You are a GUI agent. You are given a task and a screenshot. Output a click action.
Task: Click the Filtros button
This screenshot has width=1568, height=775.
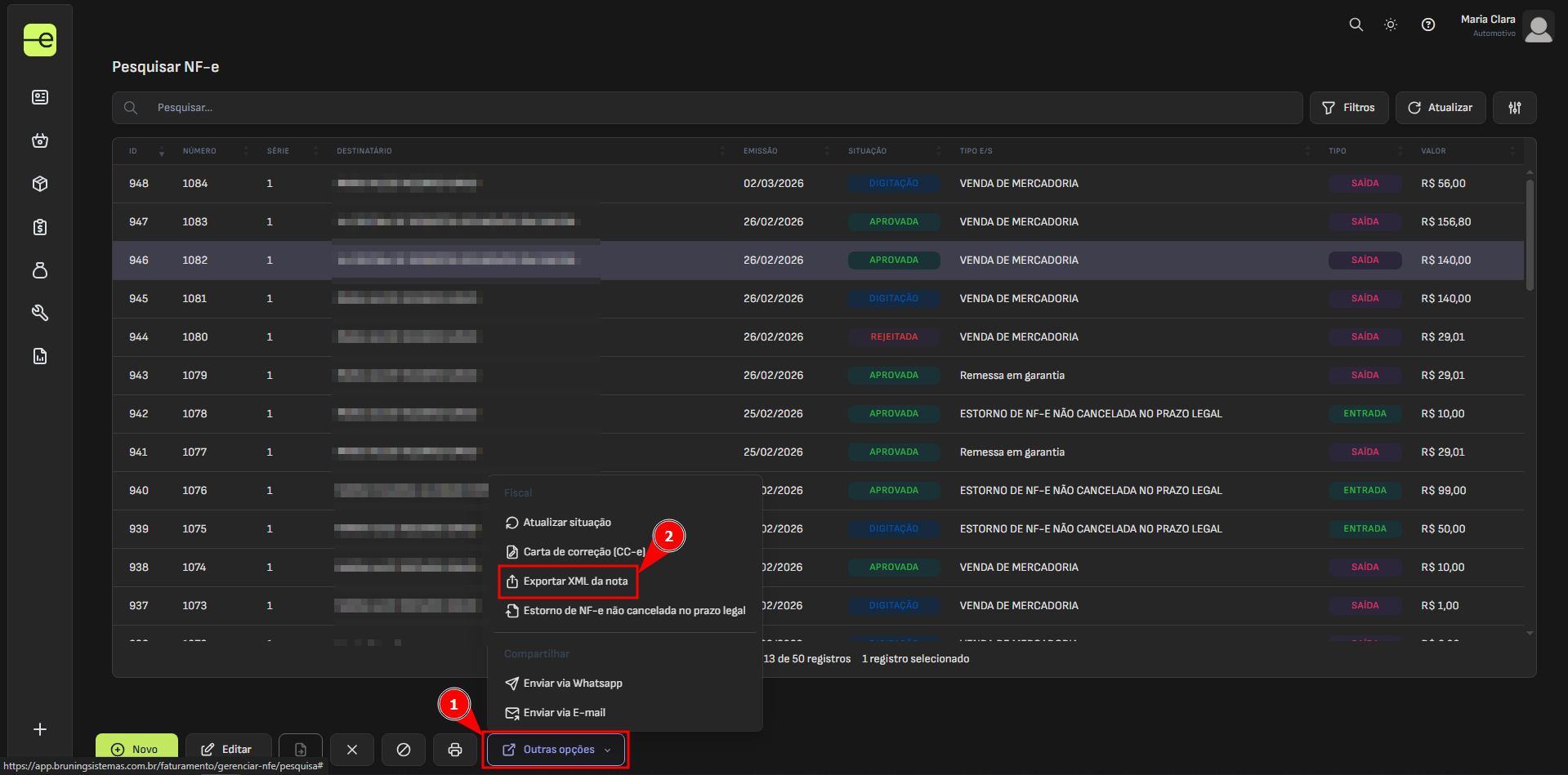[1348, 108]
